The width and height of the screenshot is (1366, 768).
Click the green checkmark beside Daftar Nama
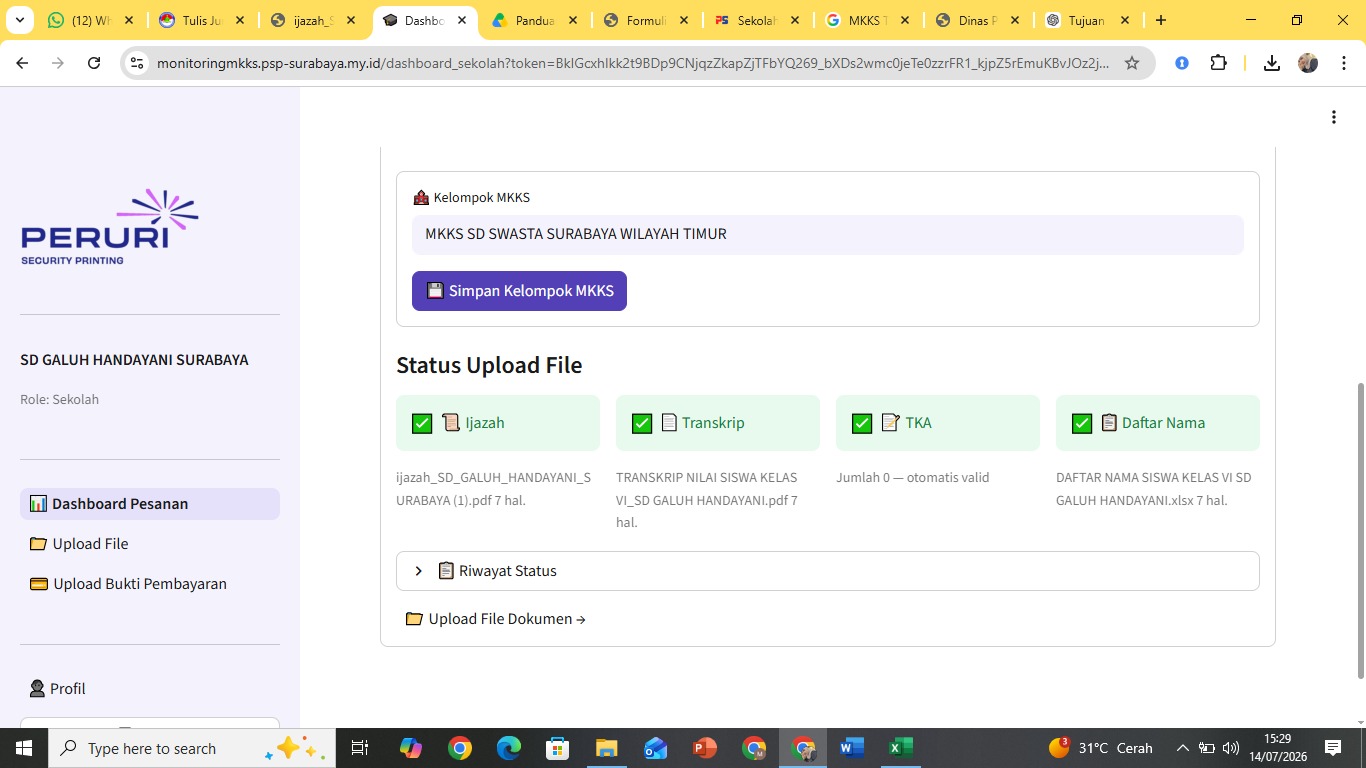click(x=1082, y=423)
